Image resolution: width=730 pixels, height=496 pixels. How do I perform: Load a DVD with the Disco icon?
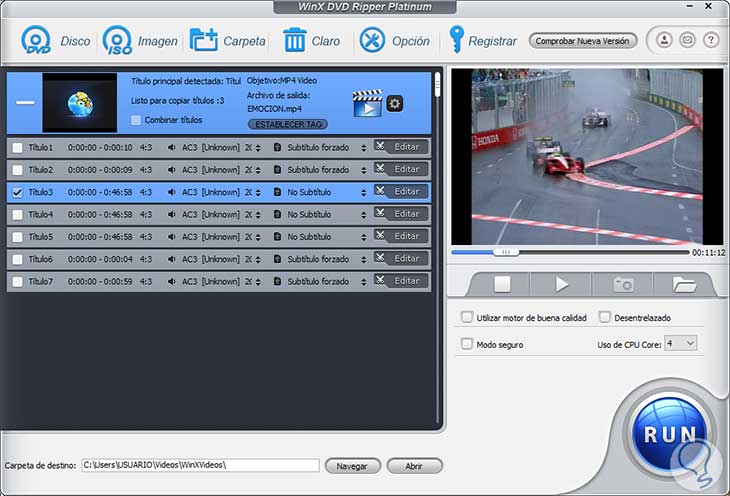36,40
